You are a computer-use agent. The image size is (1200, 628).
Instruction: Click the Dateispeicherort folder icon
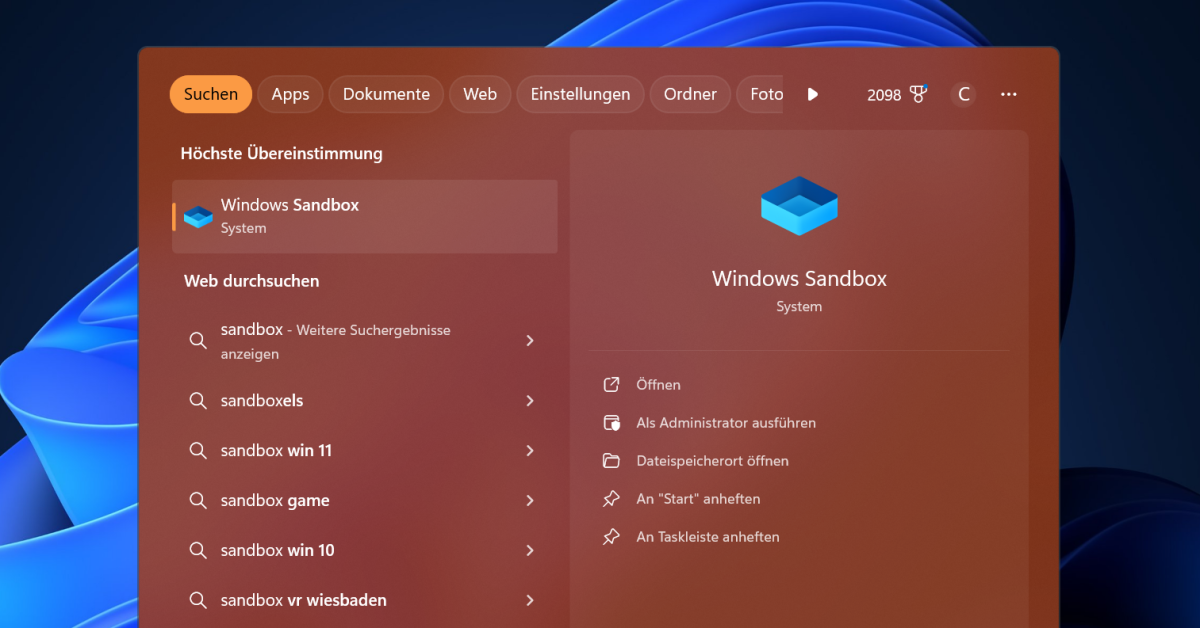611,461
